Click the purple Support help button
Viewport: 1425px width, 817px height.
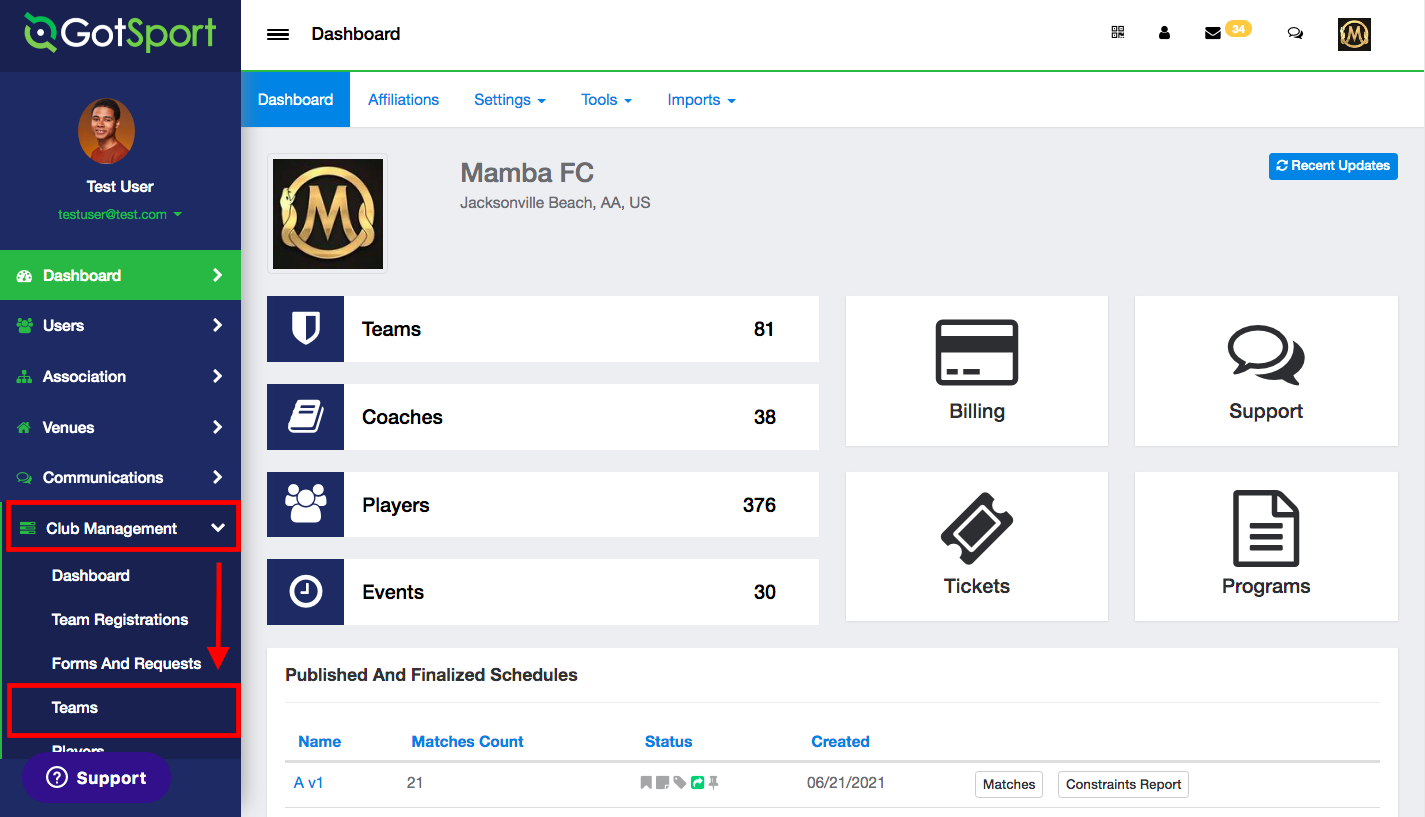(x=96, y=778)
